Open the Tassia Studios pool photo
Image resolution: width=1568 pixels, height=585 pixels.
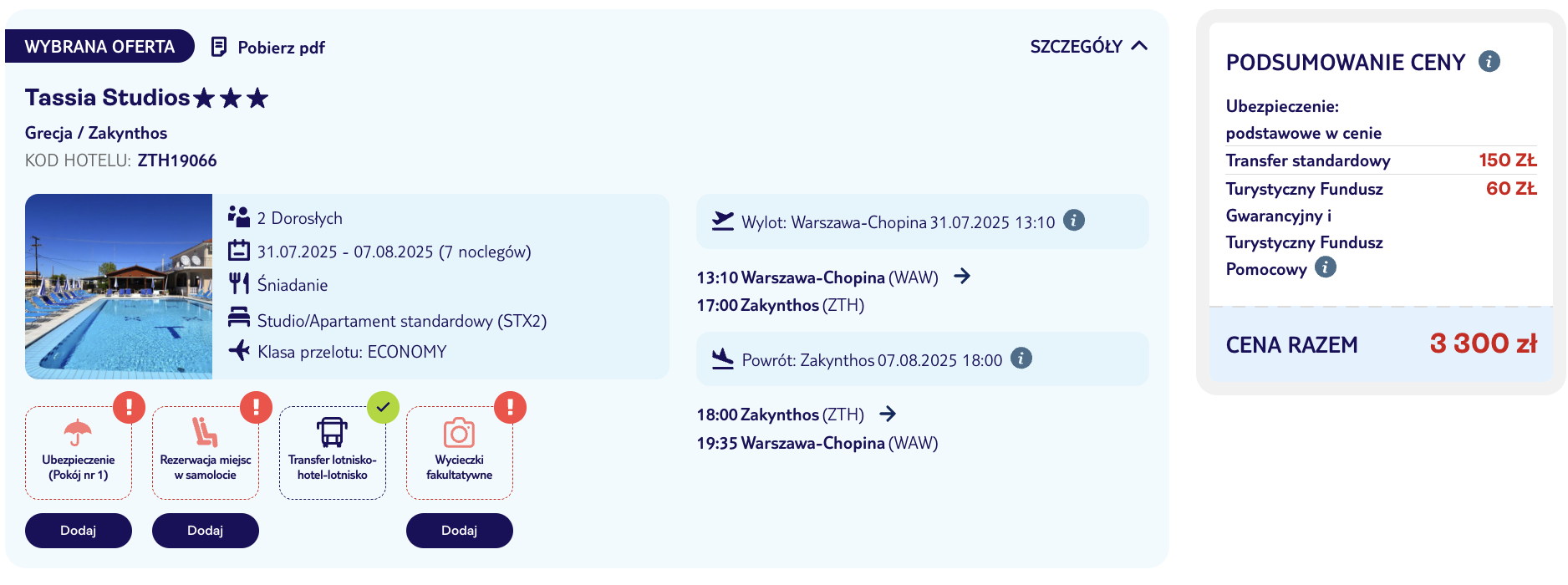tap(119, 287)
